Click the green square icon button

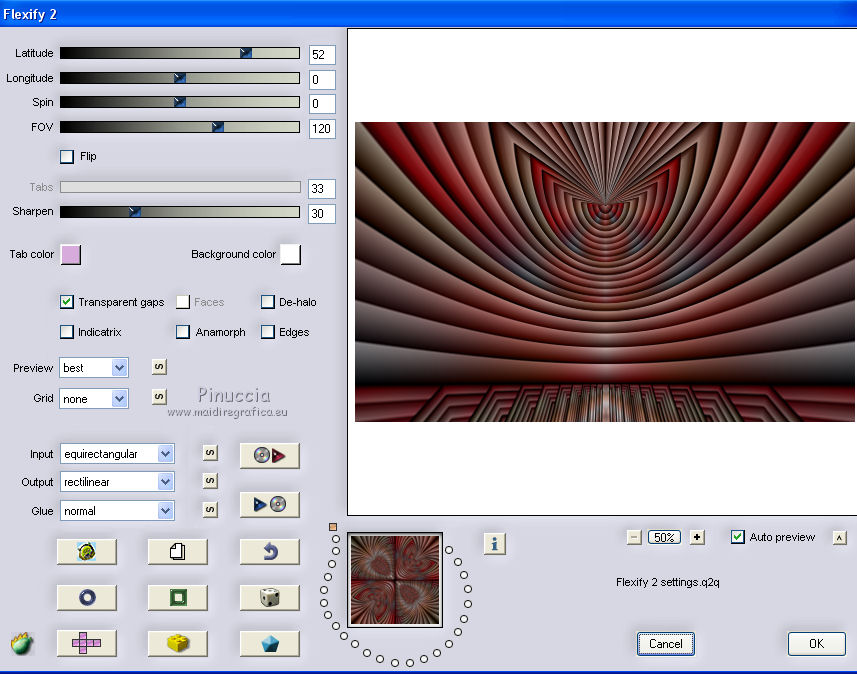[178, 597]
